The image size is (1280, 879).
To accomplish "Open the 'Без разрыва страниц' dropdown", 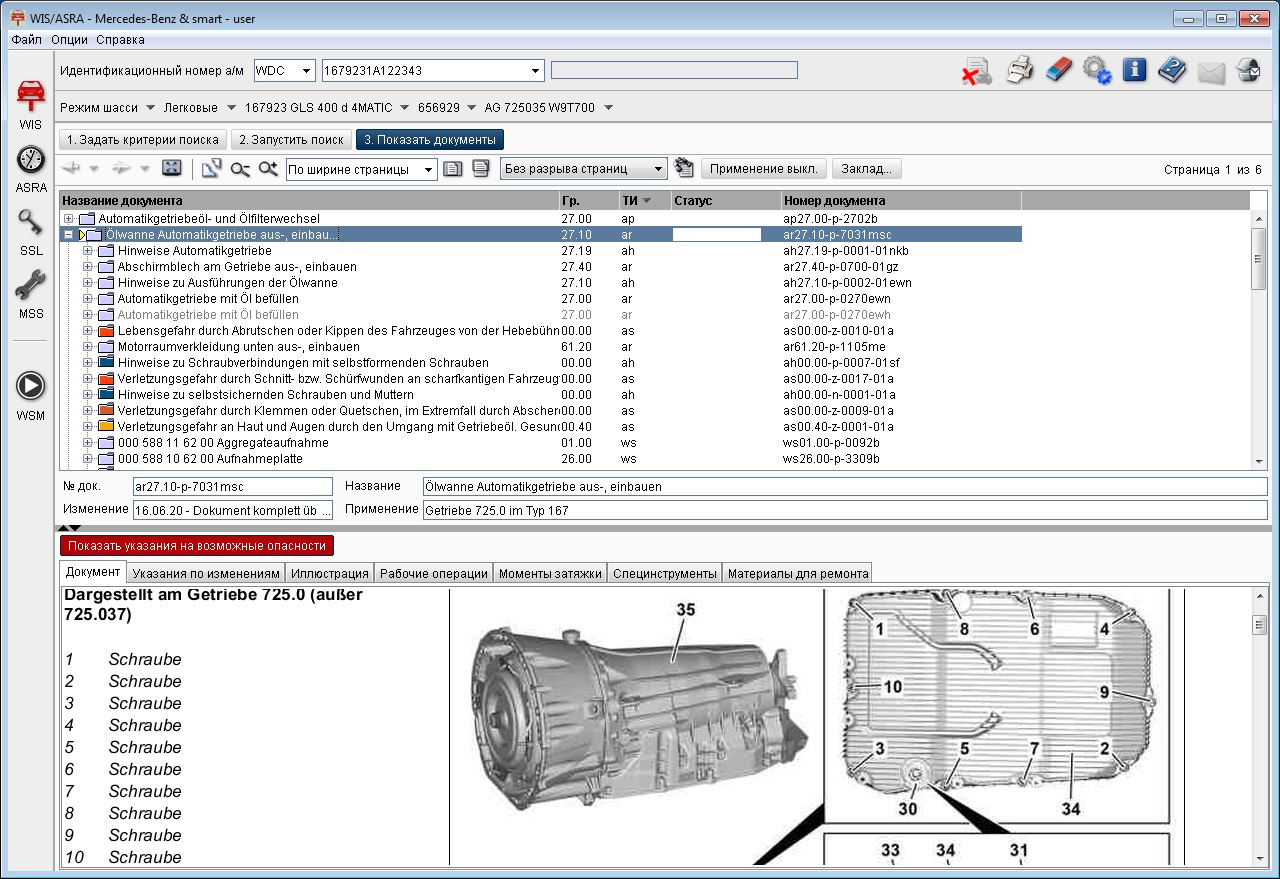I will click(657, 170).
